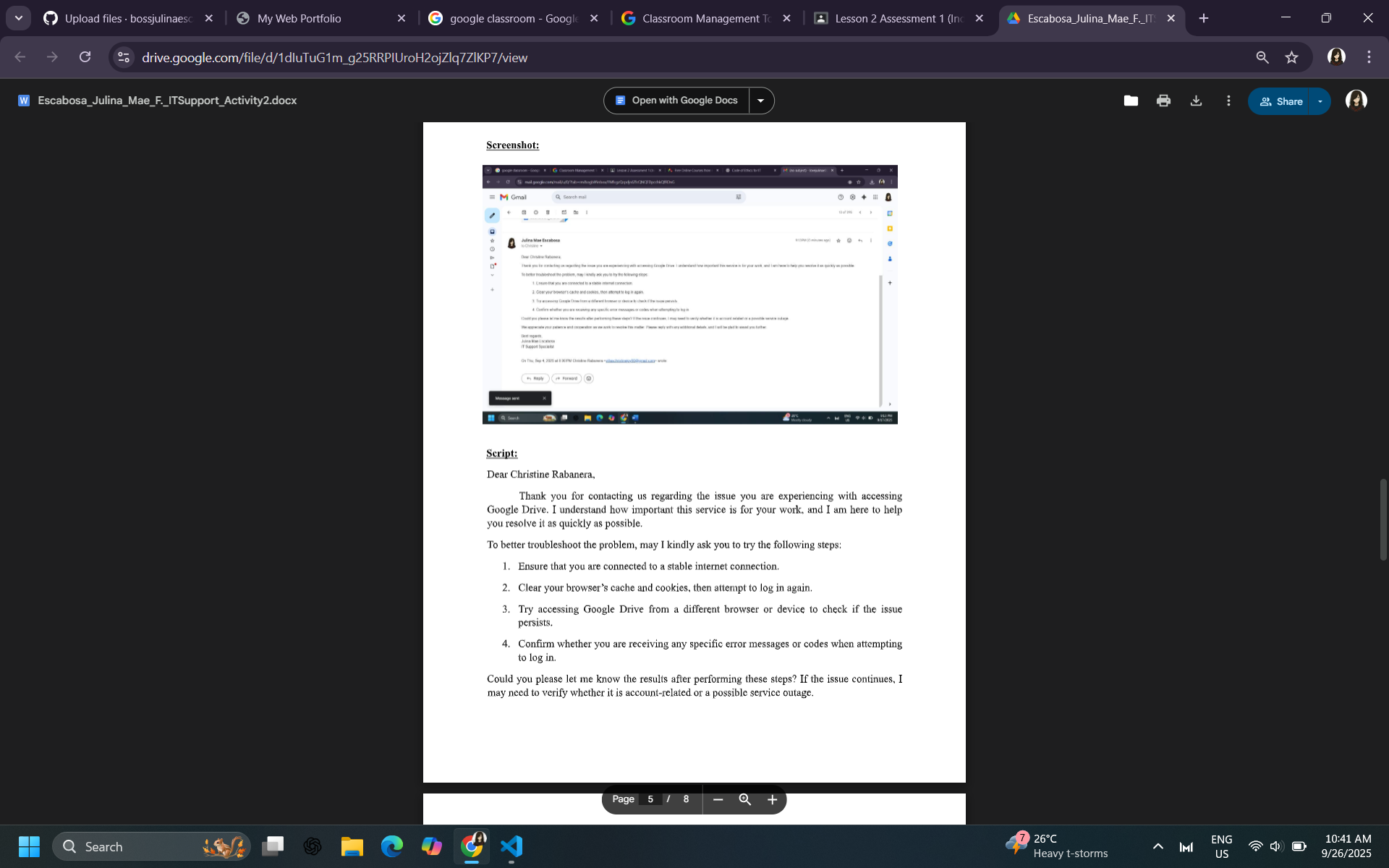Click the add to My Drive folder icon

[x=1131, y=101]
